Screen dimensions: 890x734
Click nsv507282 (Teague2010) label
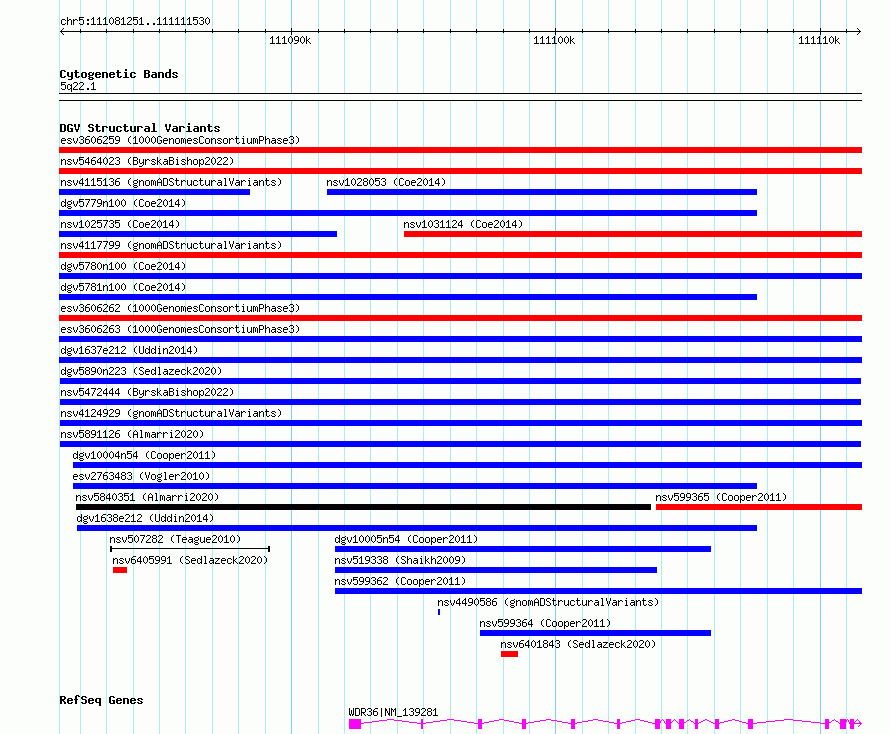click(175, 539)
